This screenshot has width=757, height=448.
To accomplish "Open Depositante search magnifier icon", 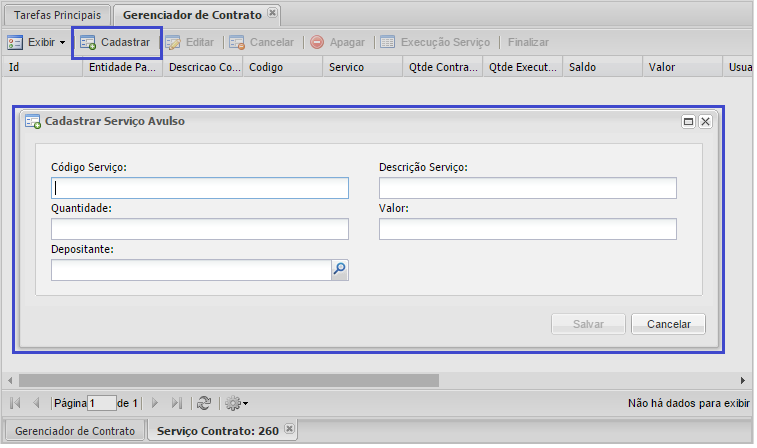I will click(x=340, y=270).
